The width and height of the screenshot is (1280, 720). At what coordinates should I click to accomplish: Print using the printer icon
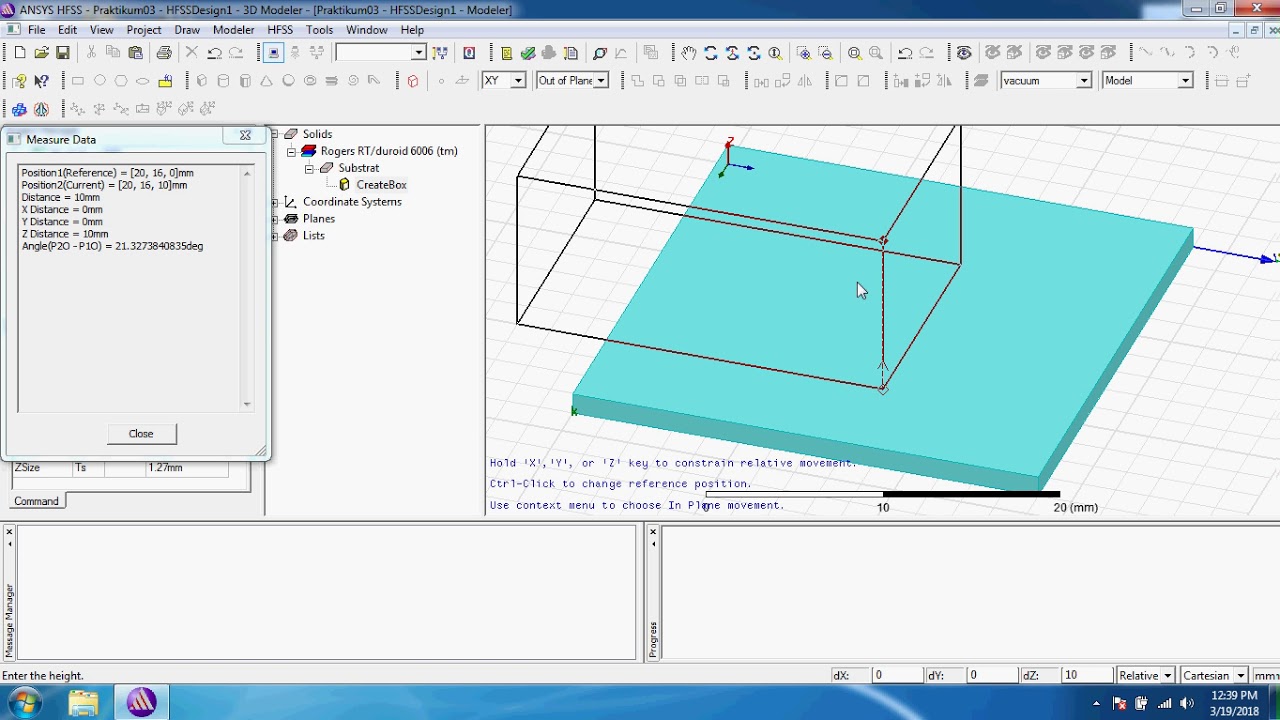pos(164,53)
